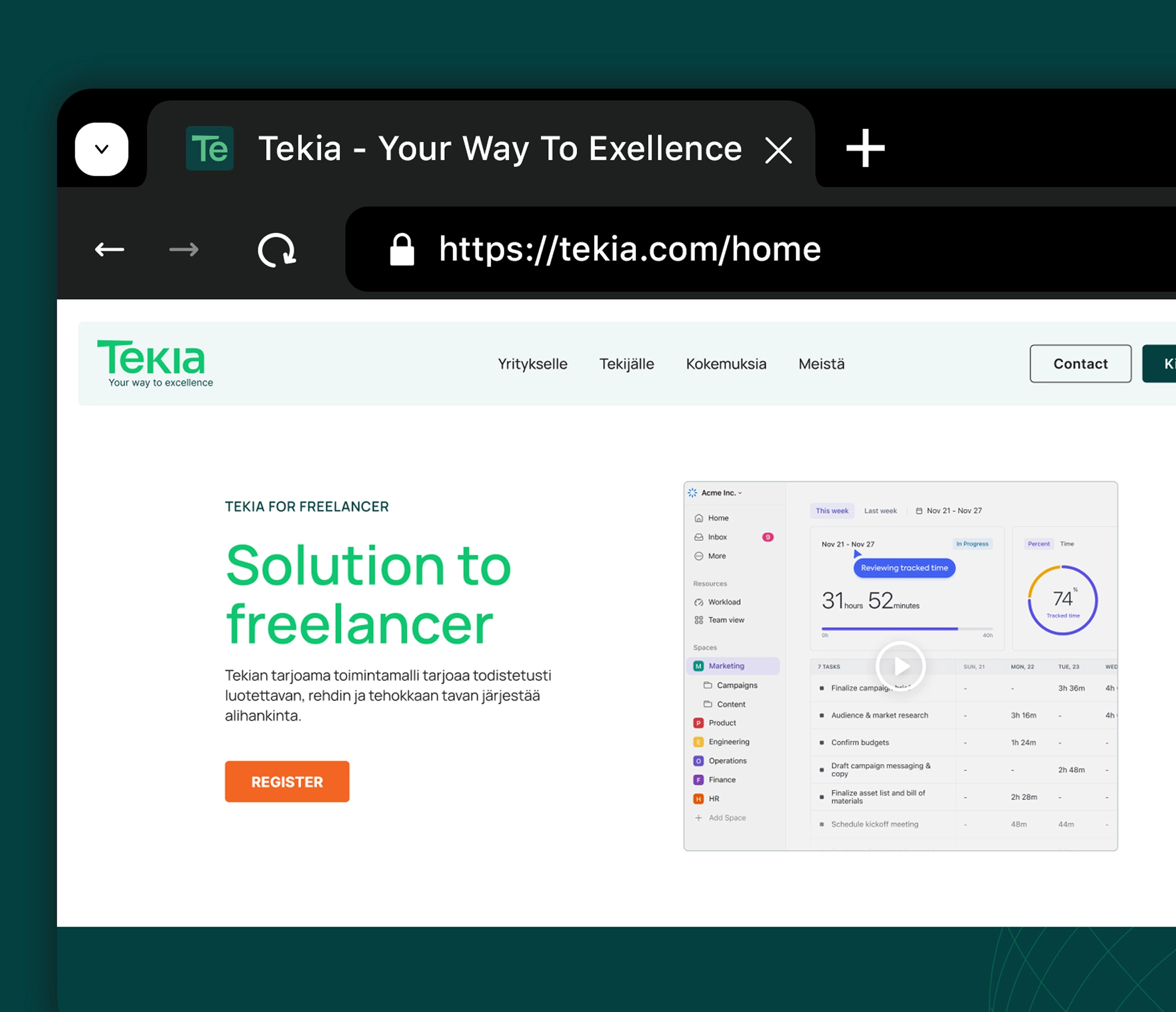Click the lock icon in address bar
The image size is (1176, 1012).
(402, 250)
